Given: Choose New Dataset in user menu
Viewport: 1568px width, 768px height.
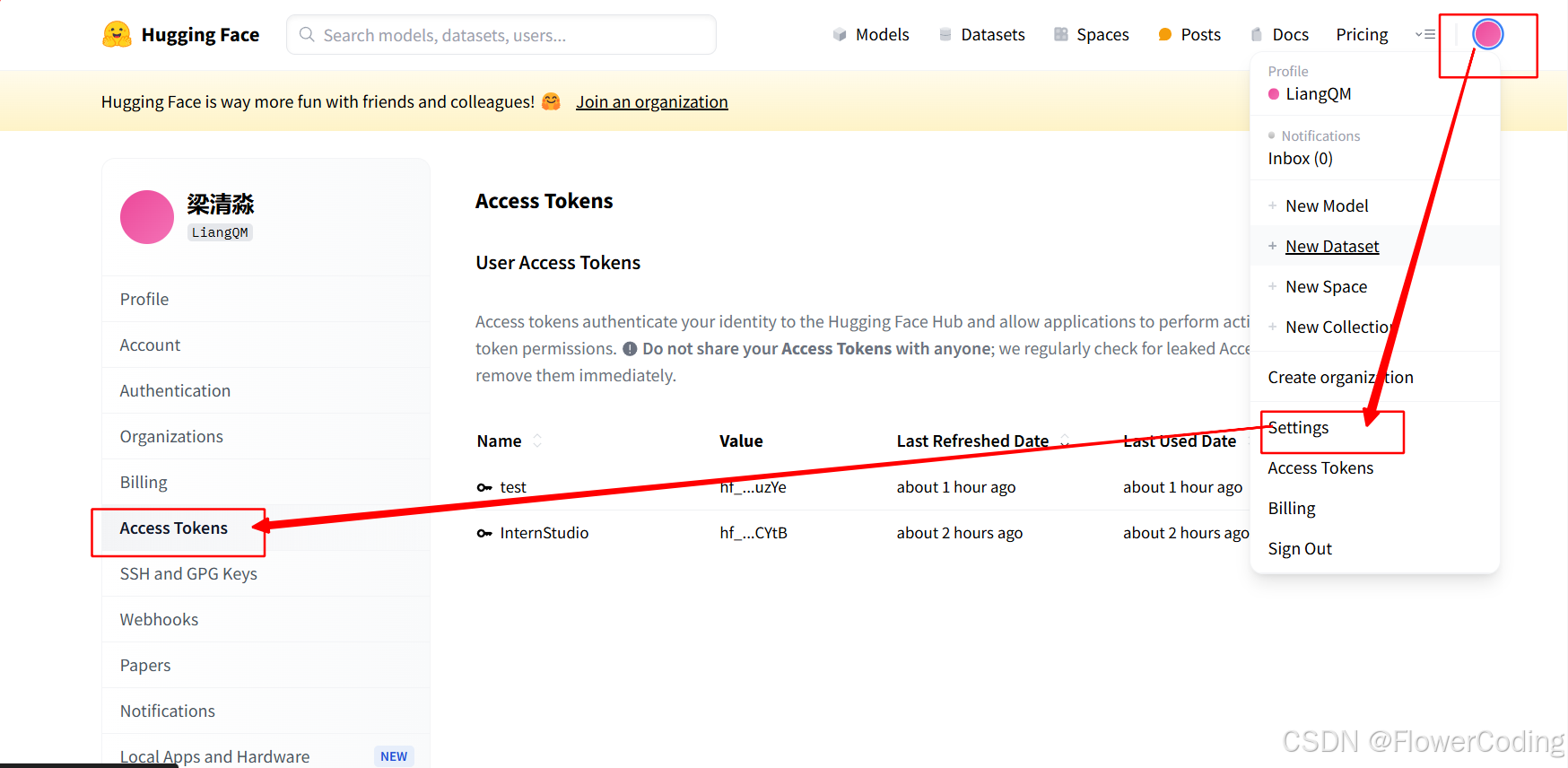Looking at the screenshot, I should [x=1374, y=246].
